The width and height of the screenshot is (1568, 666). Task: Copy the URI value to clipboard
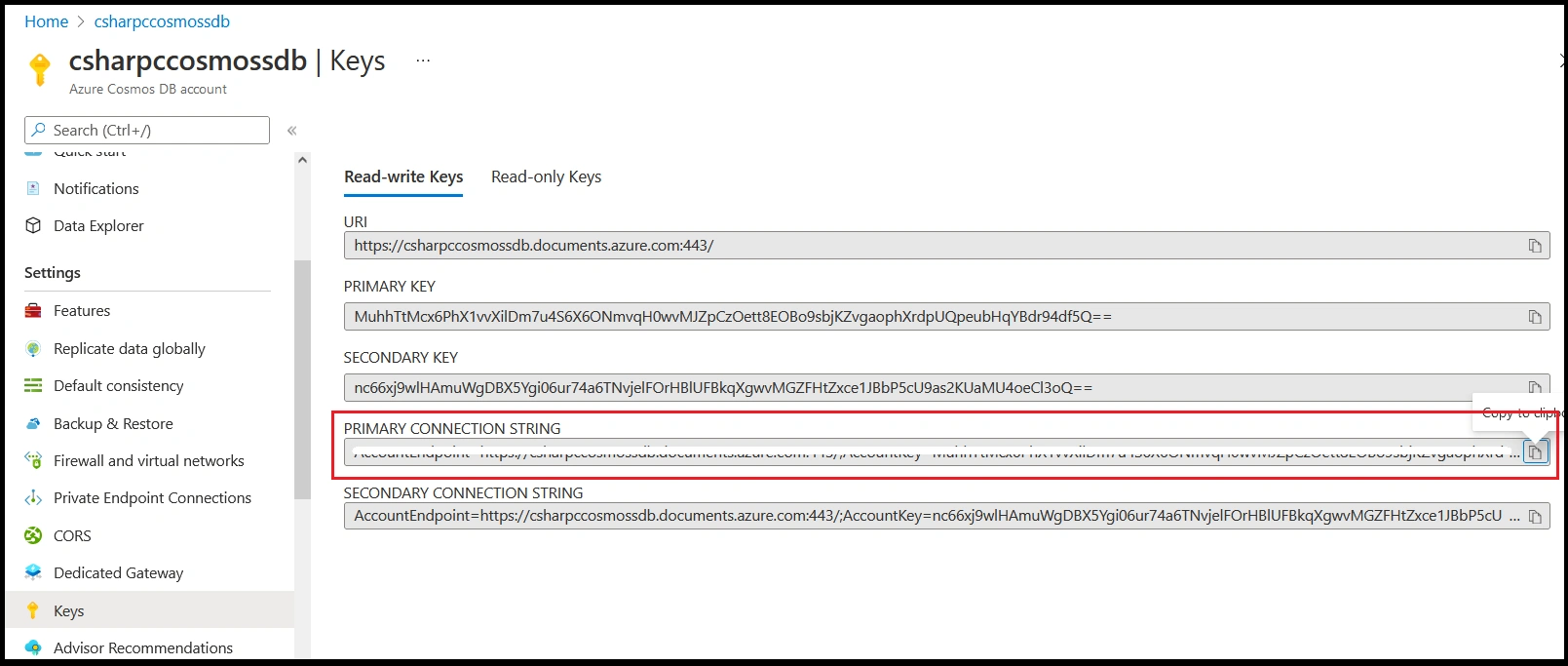1535,246
